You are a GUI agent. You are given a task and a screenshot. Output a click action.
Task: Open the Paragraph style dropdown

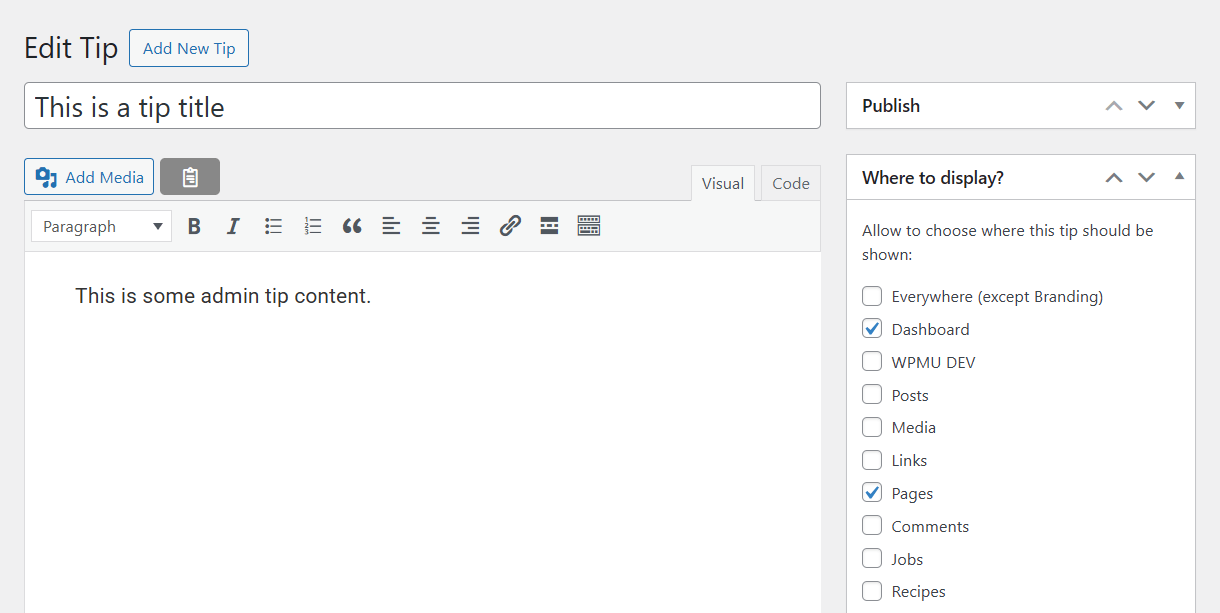pos(100,226)
